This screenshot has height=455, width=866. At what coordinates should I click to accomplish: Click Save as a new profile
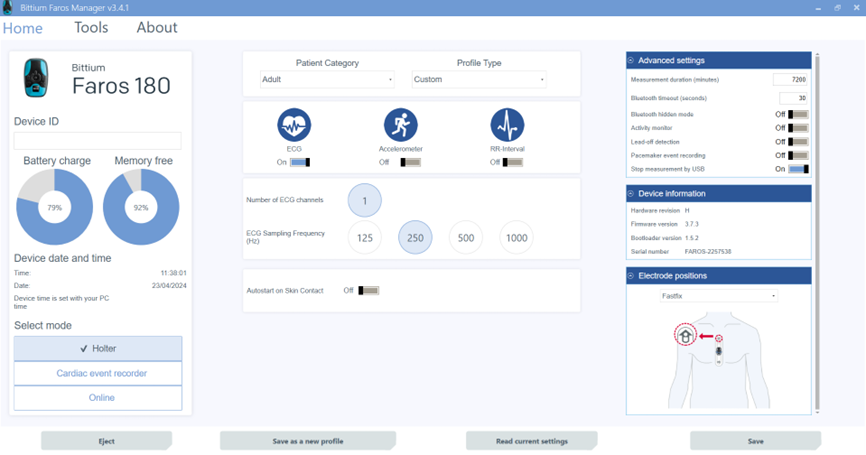coord(308,441)
